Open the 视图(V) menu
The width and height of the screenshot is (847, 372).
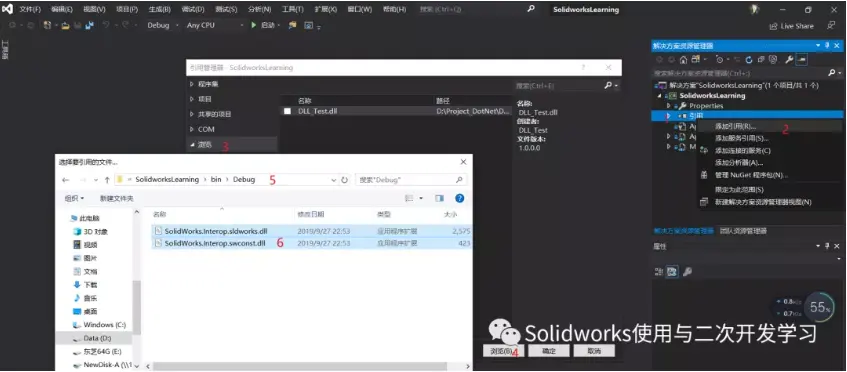pyautogui.click(x=94, y=10)
